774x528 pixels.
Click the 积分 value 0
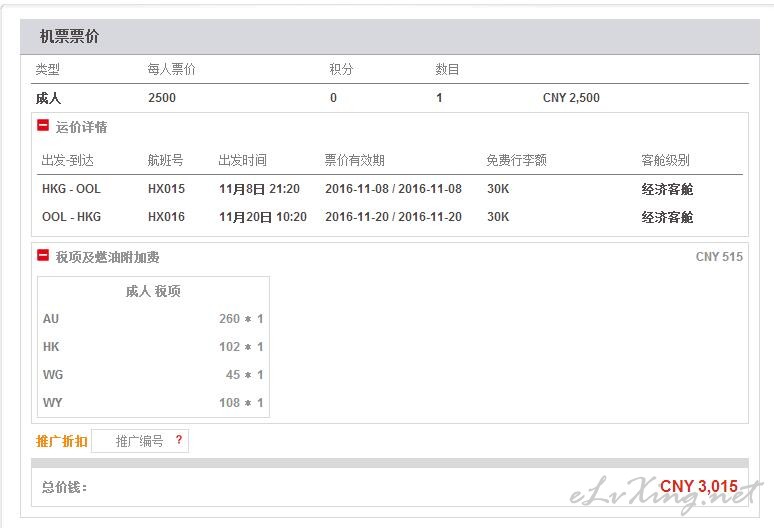click(x=333, y=98)
